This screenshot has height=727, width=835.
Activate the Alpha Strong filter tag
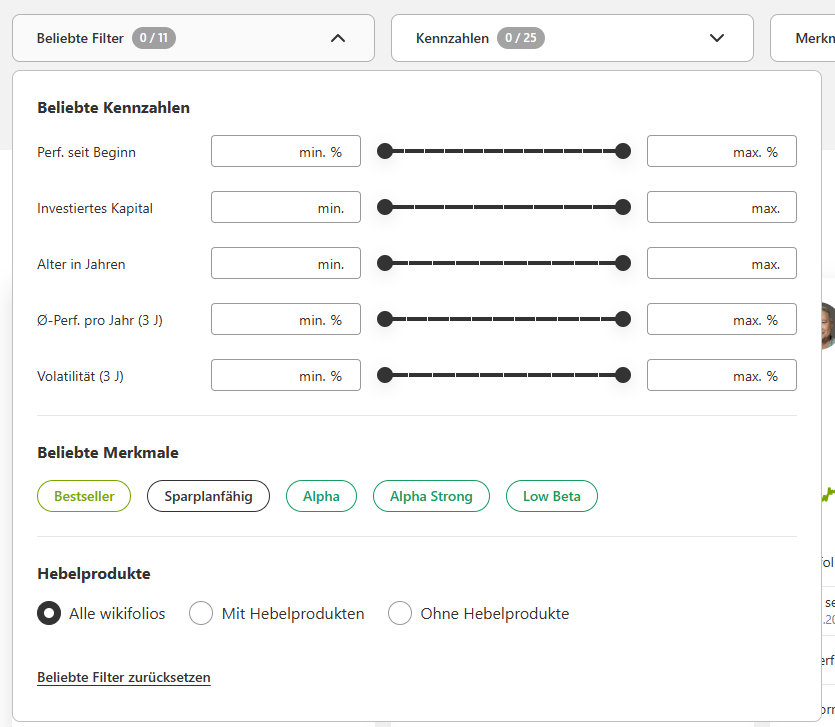tap(431, 496)
